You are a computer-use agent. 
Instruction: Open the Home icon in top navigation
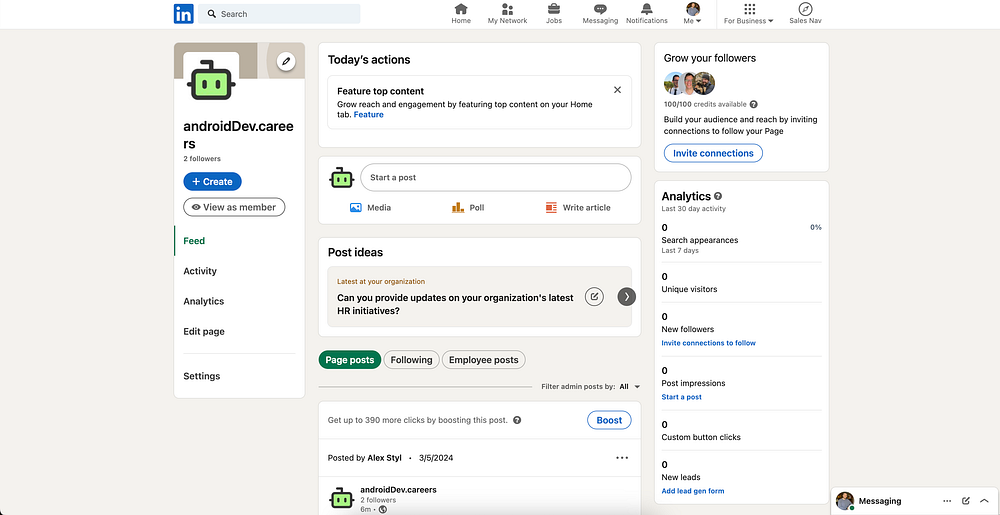pos(460,13)
